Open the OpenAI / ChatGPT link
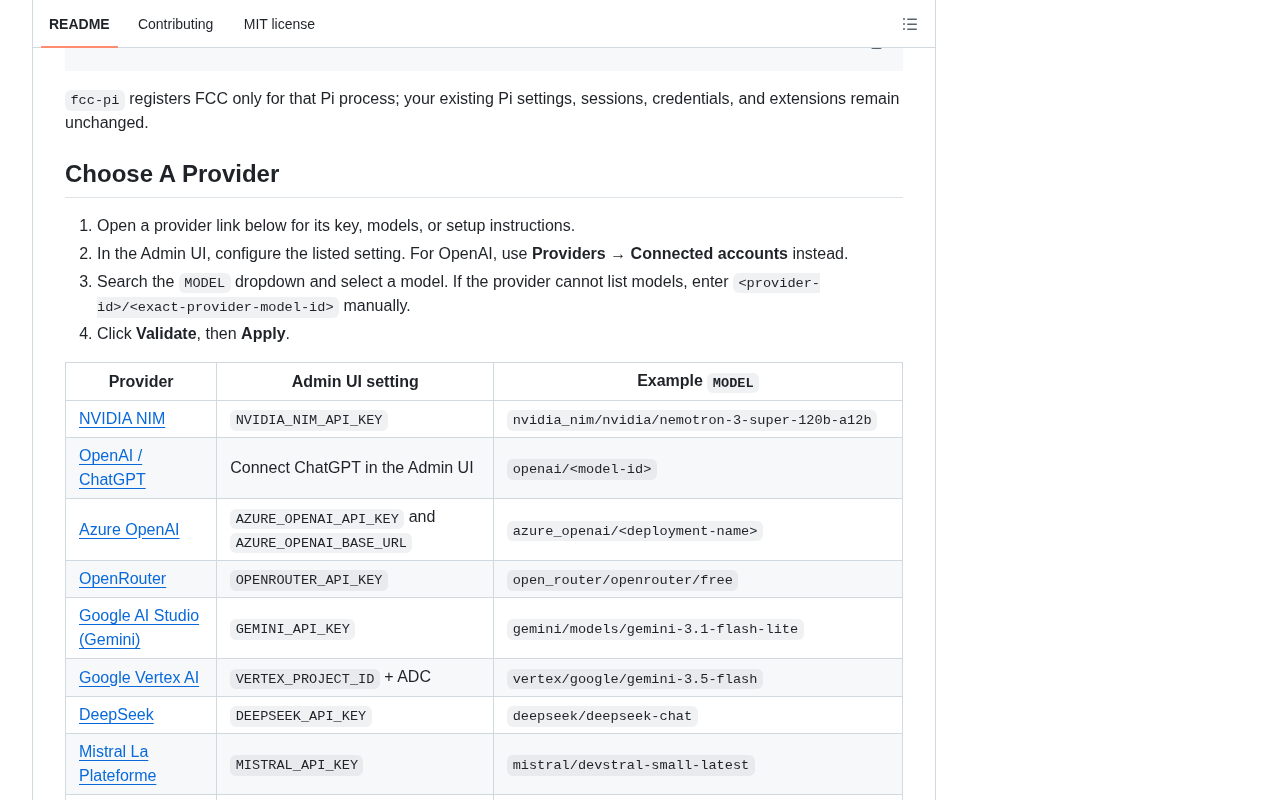Image resolution: width=1280 pixels, height=800 pixels. 112,468
